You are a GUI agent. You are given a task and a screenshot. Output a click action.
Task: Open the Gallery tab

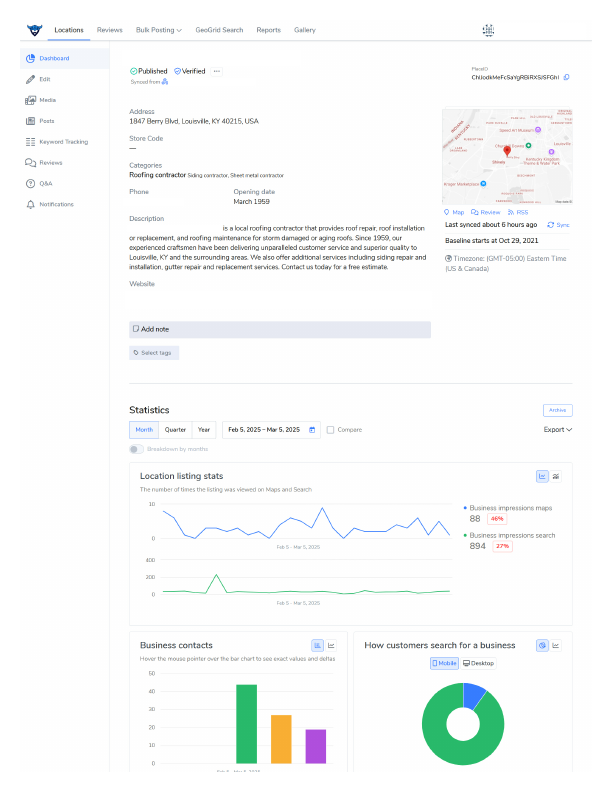305,30
